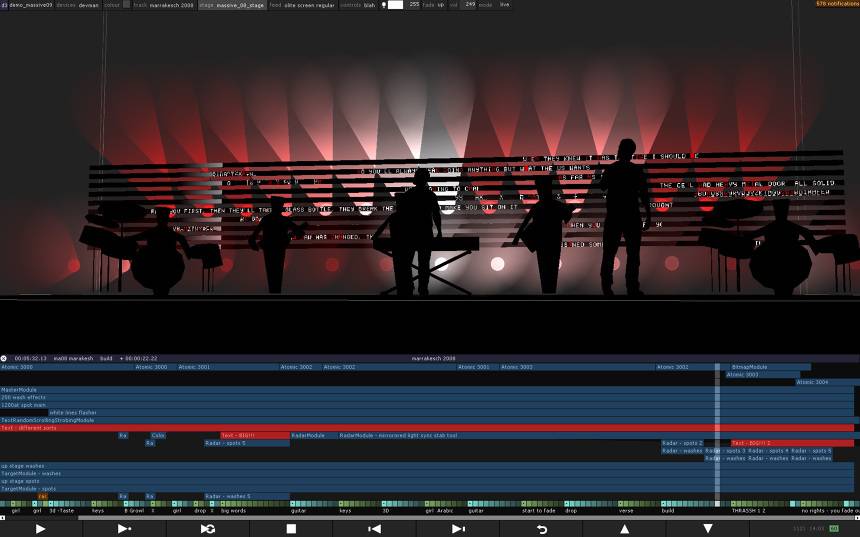The image size is (860, 537).
Task: Select the BitmapModule clip
Action: [771, 367]
